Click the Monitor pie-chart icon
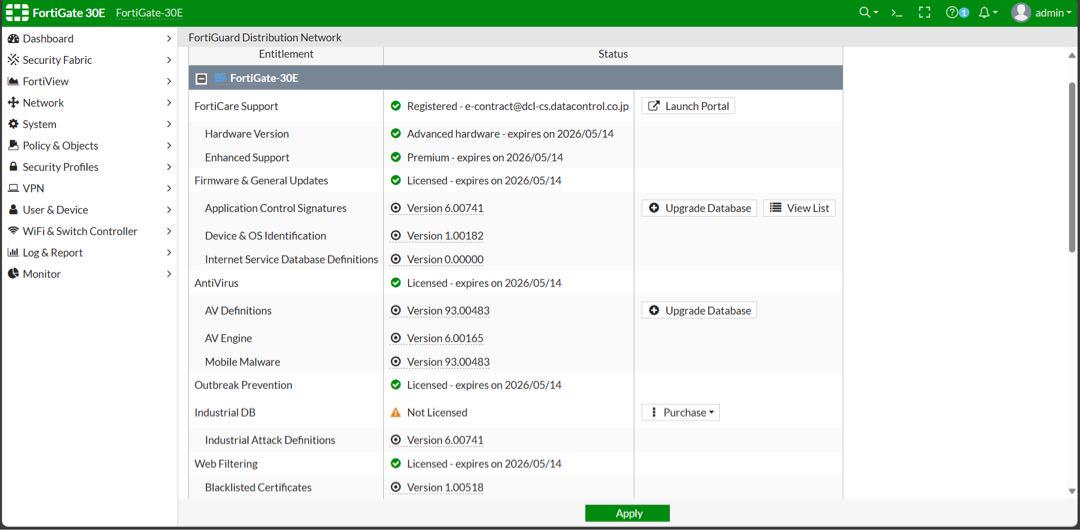This screenshot has height=530, width=1080. pyautogui.click(x=13, y=274)
